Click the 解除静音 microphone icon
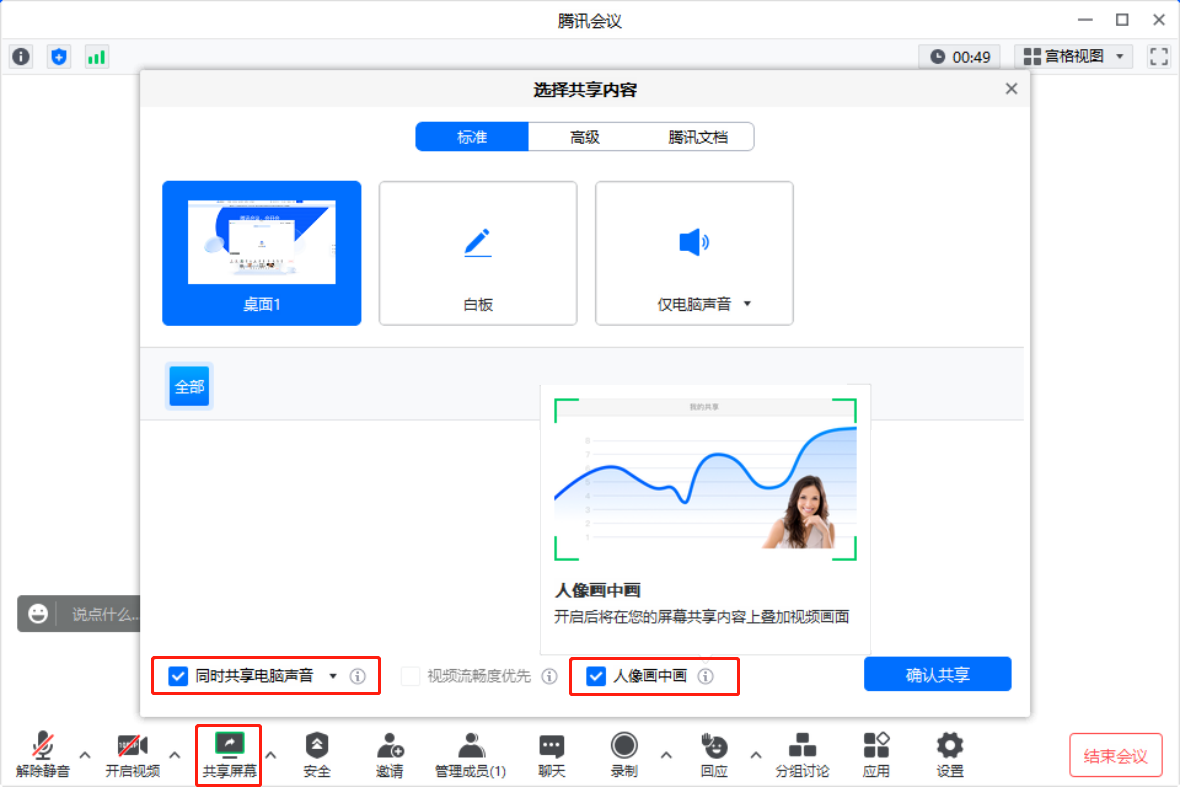 pos(43,754)
